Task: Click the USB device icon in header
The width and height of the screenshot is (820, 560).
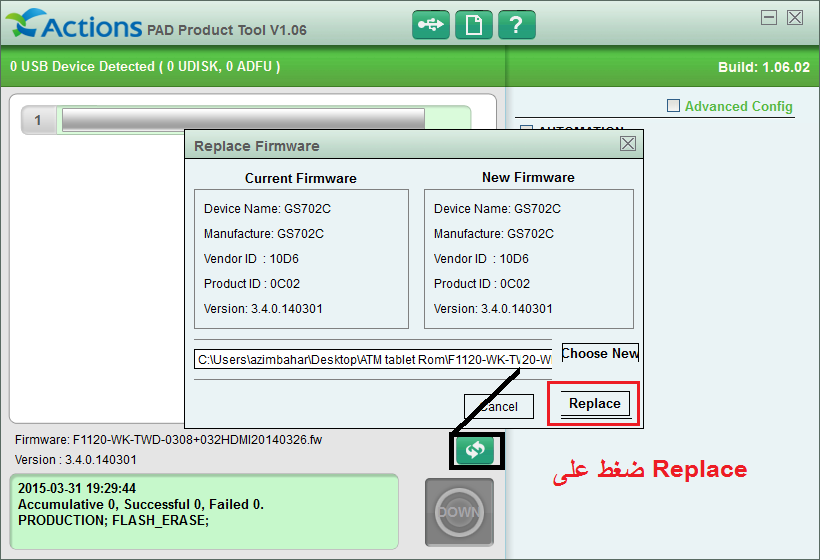Action: (x=430, y=25)
